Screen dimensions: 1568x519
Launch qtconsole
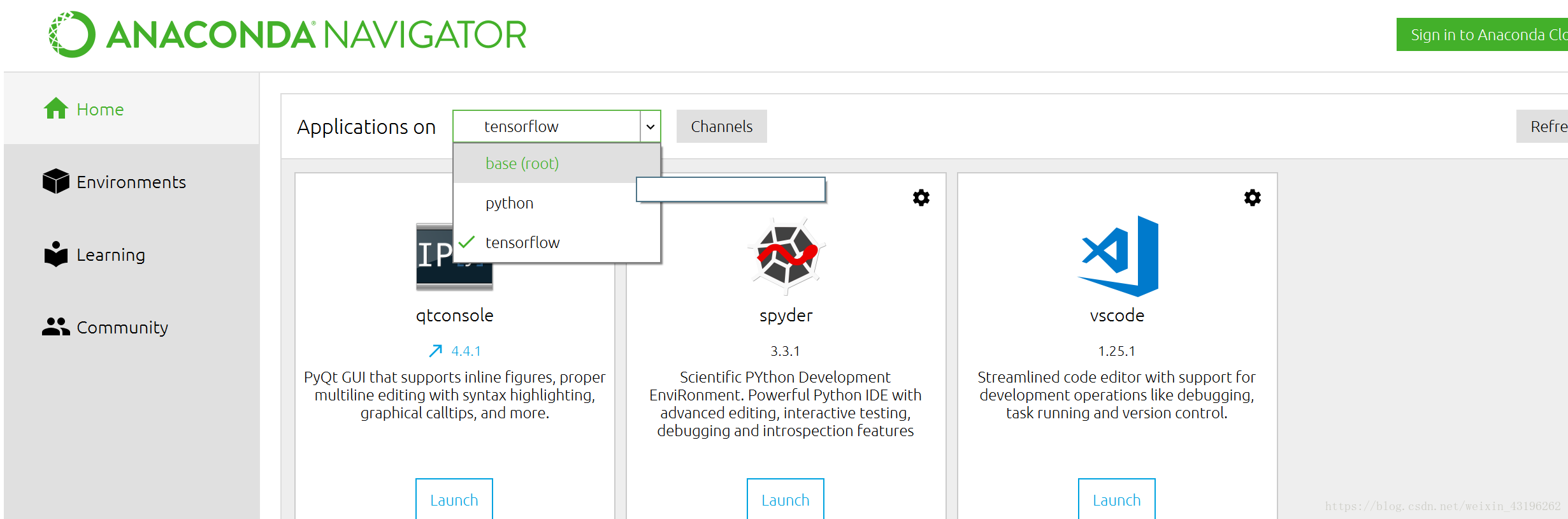(x=454, y=499)
